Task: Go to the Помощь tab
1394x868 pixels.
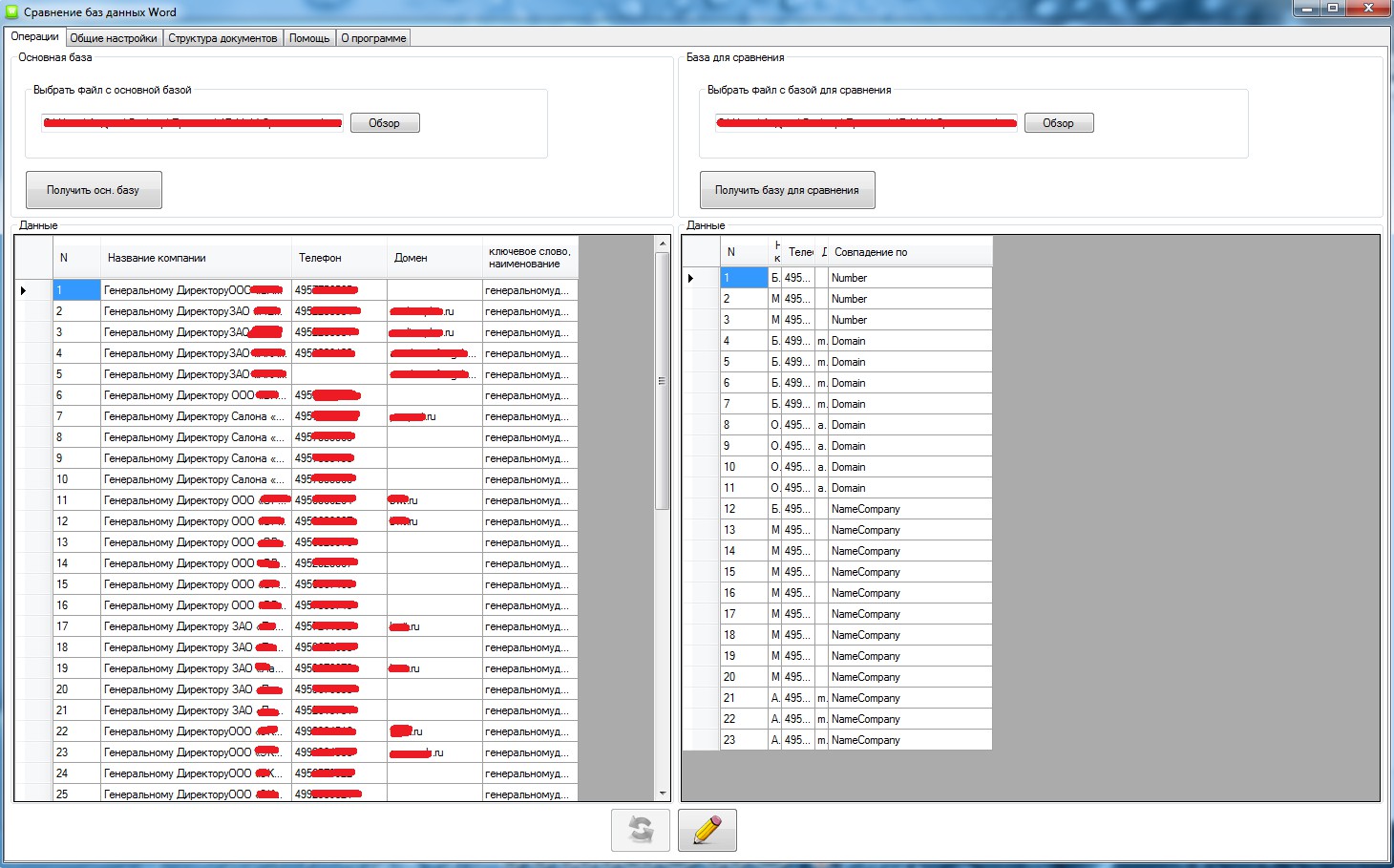Action: point(309,38)
